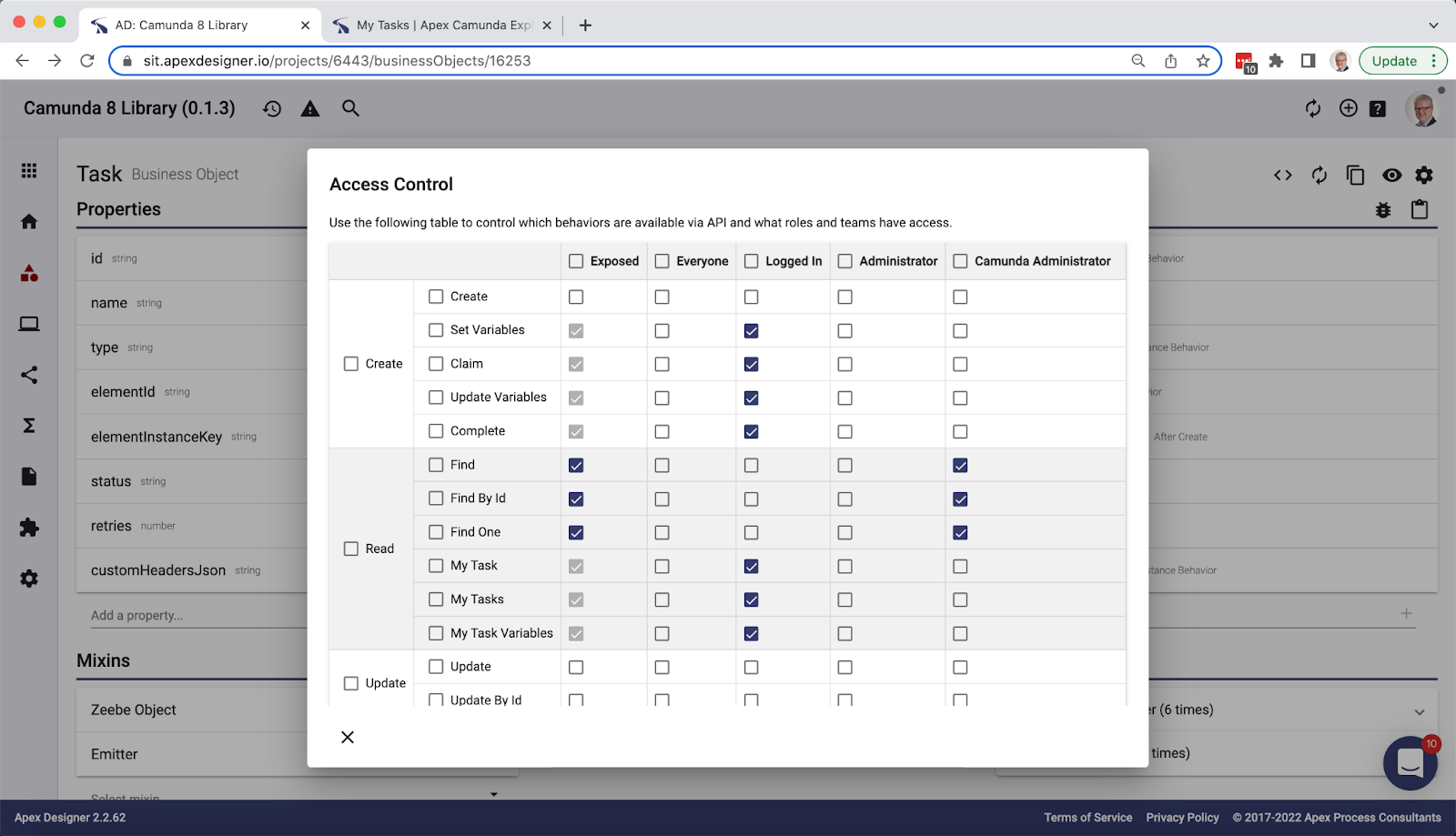Open Terms of Service link
Screen dimensions: 1456x836
pos(1087,818)
